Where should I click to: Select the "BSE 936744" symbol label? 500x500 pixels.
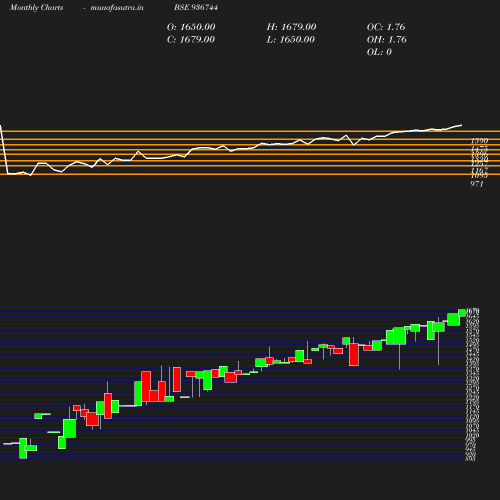pyautogui.click(x=196, y=7)
